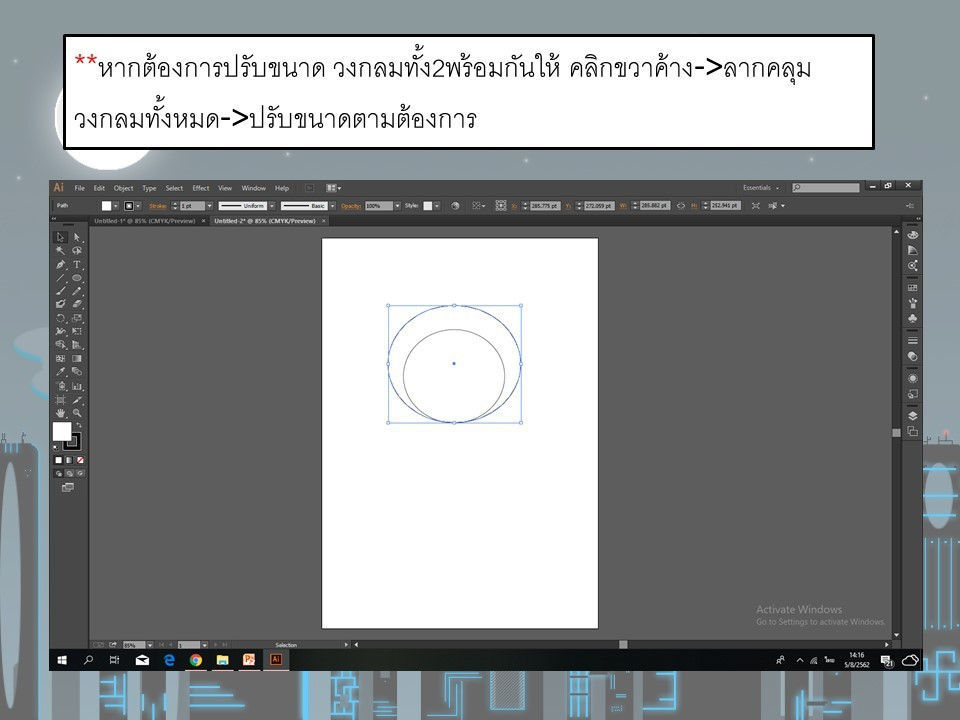Activate the Zoom tool

77,413
